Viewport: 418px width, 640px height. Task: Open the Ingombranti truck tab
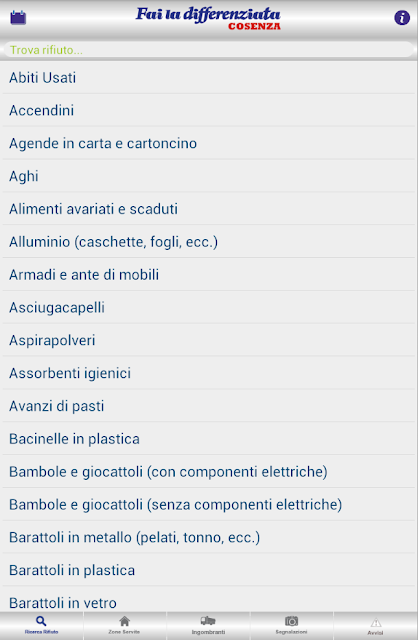click(x=208, y=625)
